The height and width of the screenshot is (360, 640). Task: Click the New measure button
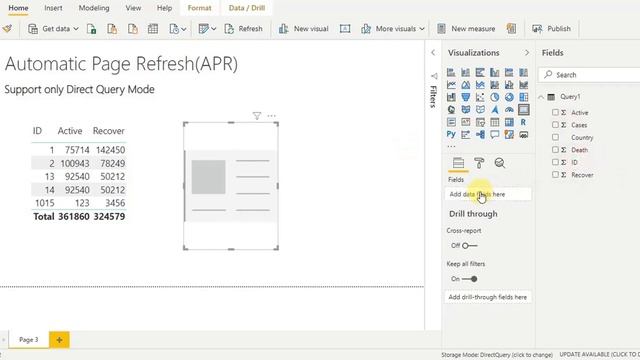tap(466, 29)
